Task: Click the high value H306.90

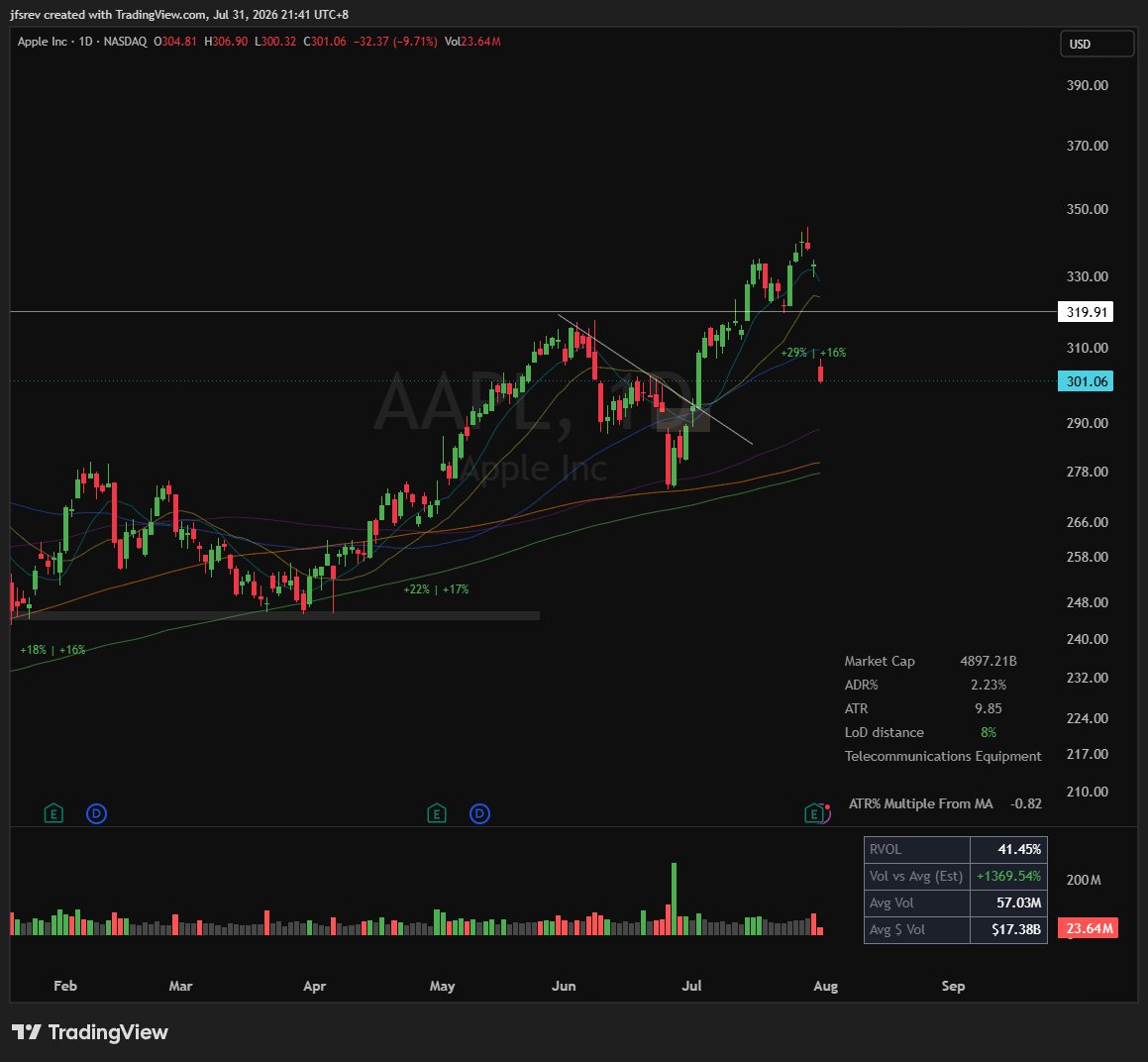Action: click(226, 42)
